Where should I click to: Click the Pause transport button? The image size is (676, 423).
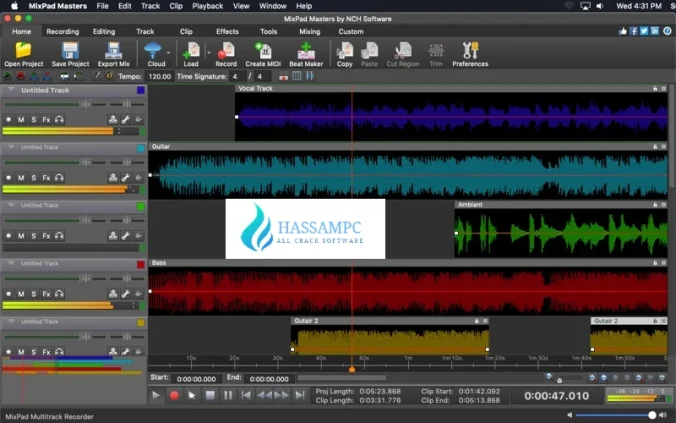click(x=228, y=395)
